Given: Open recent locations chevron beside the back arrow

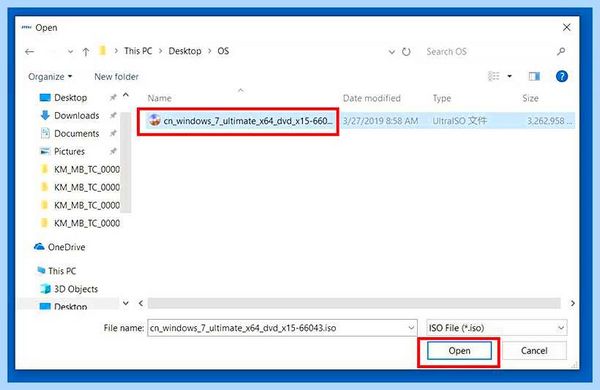Looking at the screenshot, I should pyautogui.click(x=70, y=52).
